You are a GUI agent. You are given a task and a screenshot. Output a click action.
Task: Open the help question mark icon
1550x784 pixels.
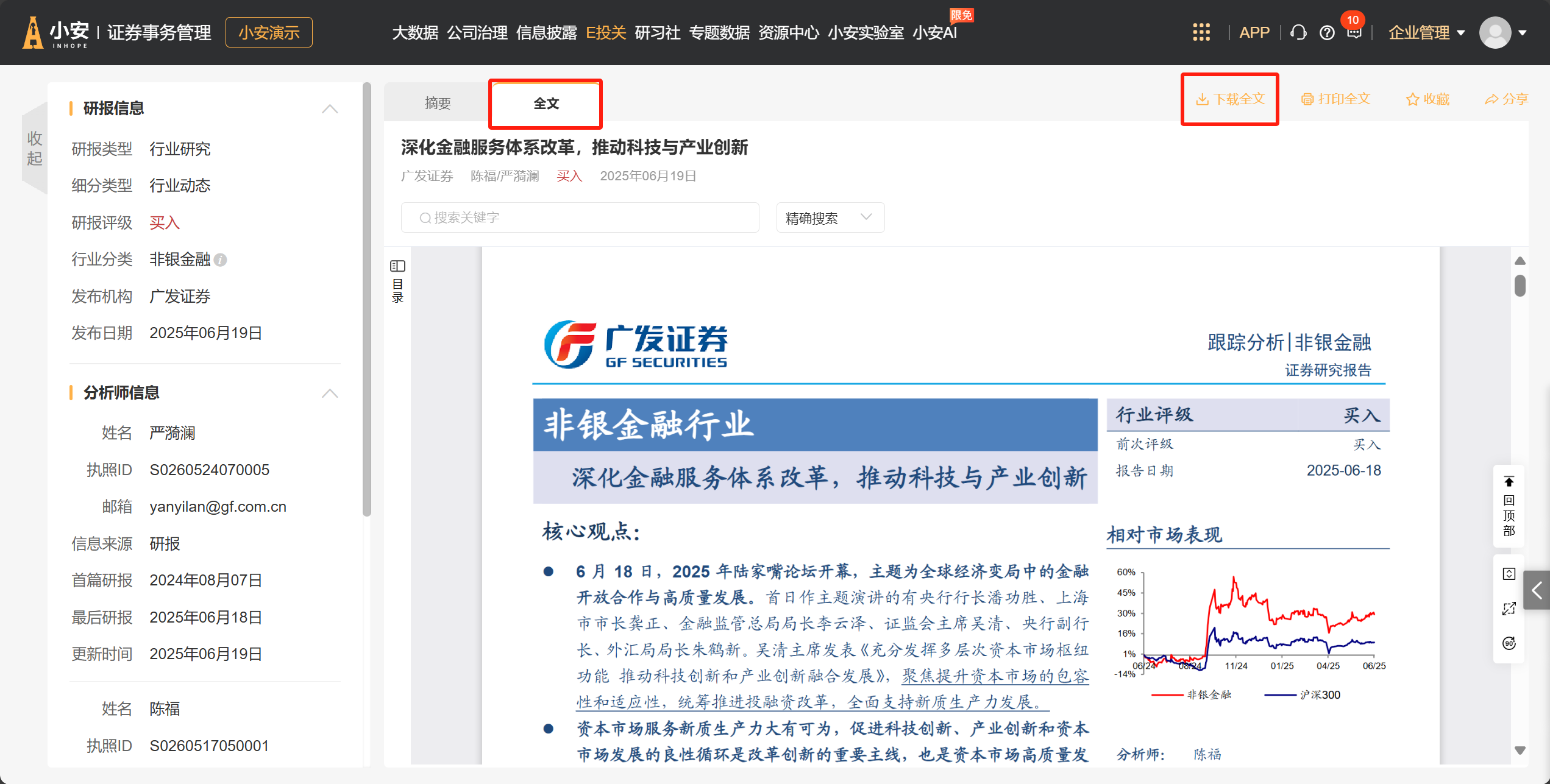coord(1327,32)
